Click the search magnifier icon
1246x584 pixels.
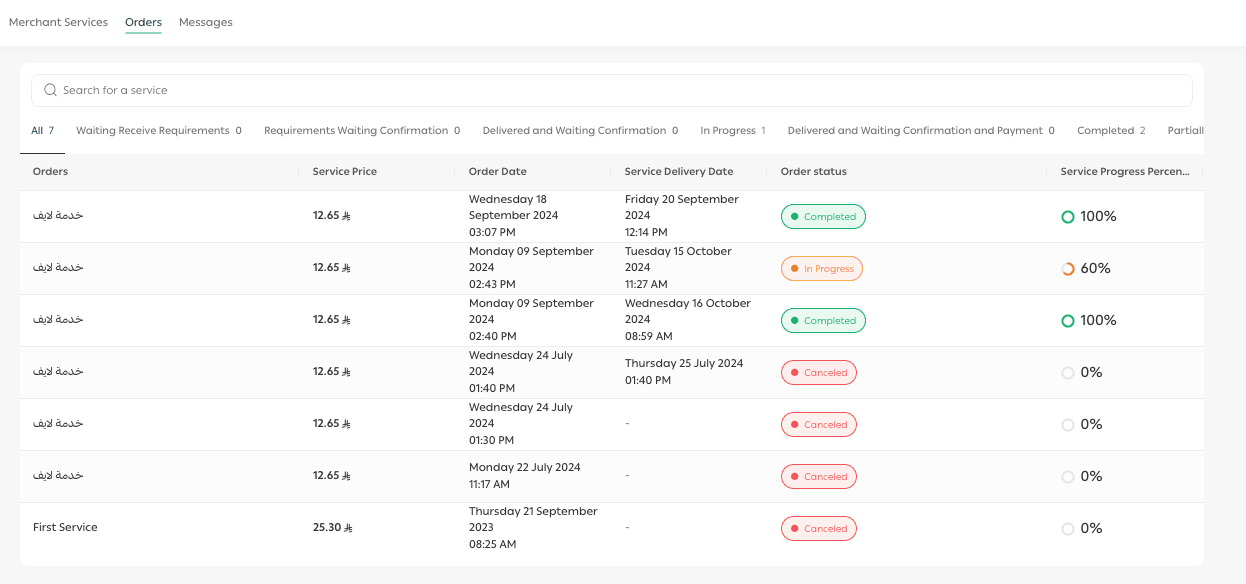point(50,90)
